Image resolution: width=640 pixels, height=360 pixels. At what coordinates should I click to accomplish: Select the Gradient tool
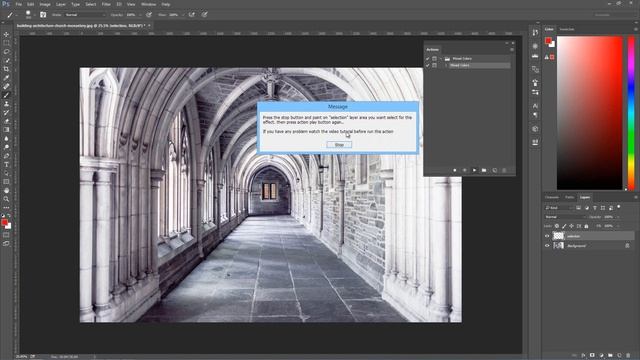(x=6, y=130)
